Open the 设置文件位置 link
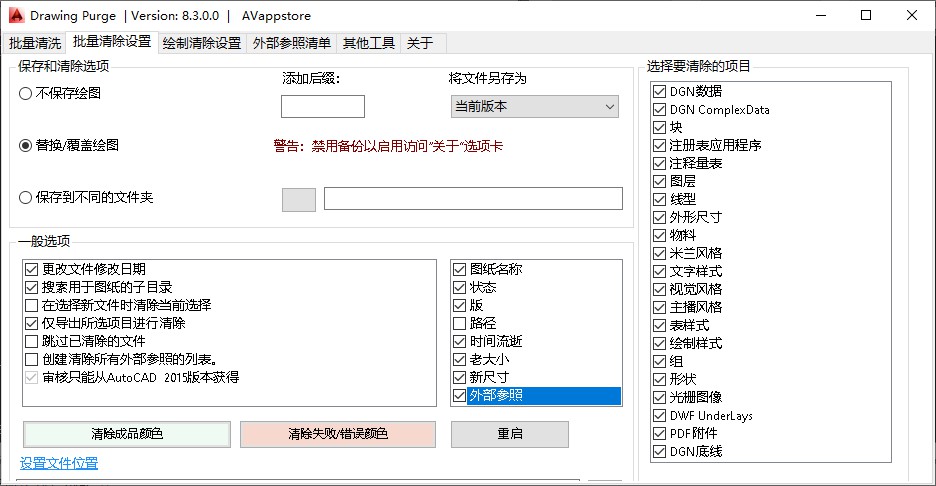This screenshot has width=936, height=486. pyautogui.click(x=59, y=463)
